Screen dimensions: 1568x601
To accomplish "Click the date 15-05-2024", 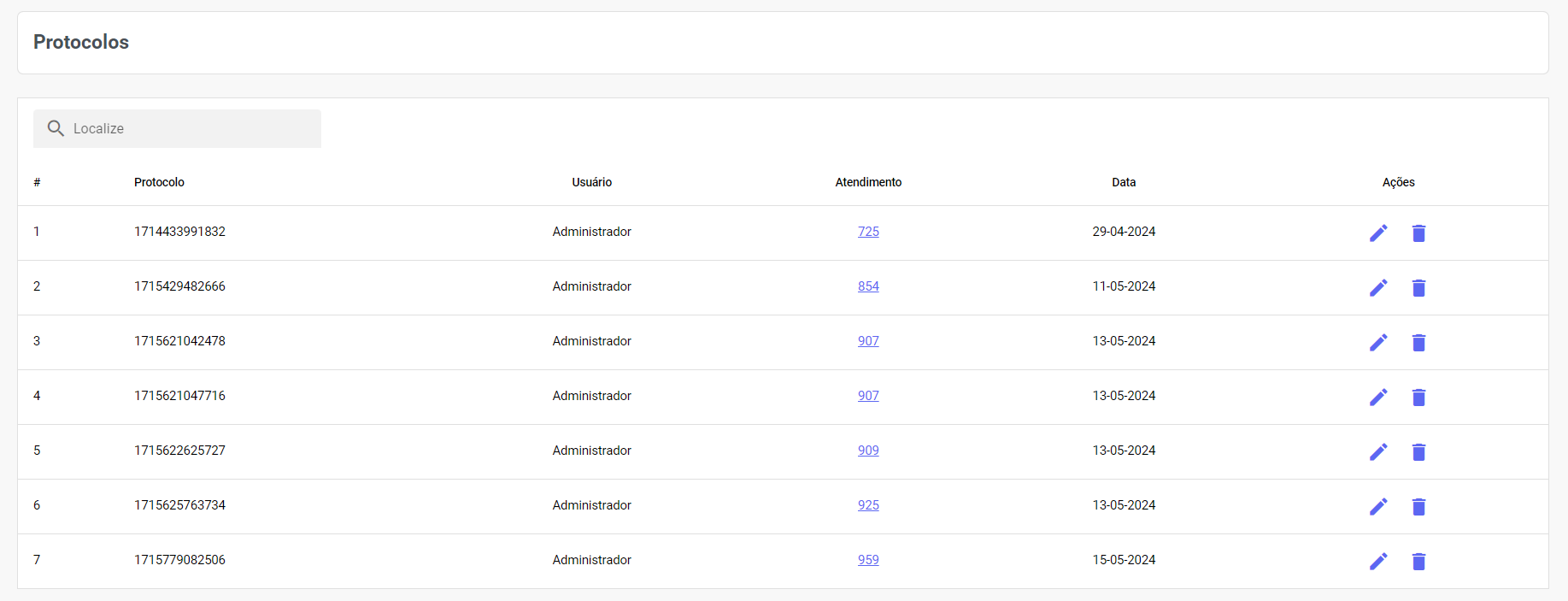I will (1124, 560).
